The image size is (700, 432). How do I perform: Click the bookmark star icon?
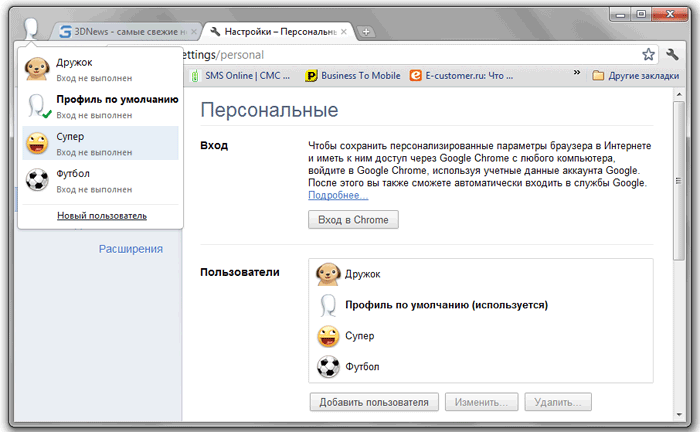pyautogui.click(x=648, y=54)
